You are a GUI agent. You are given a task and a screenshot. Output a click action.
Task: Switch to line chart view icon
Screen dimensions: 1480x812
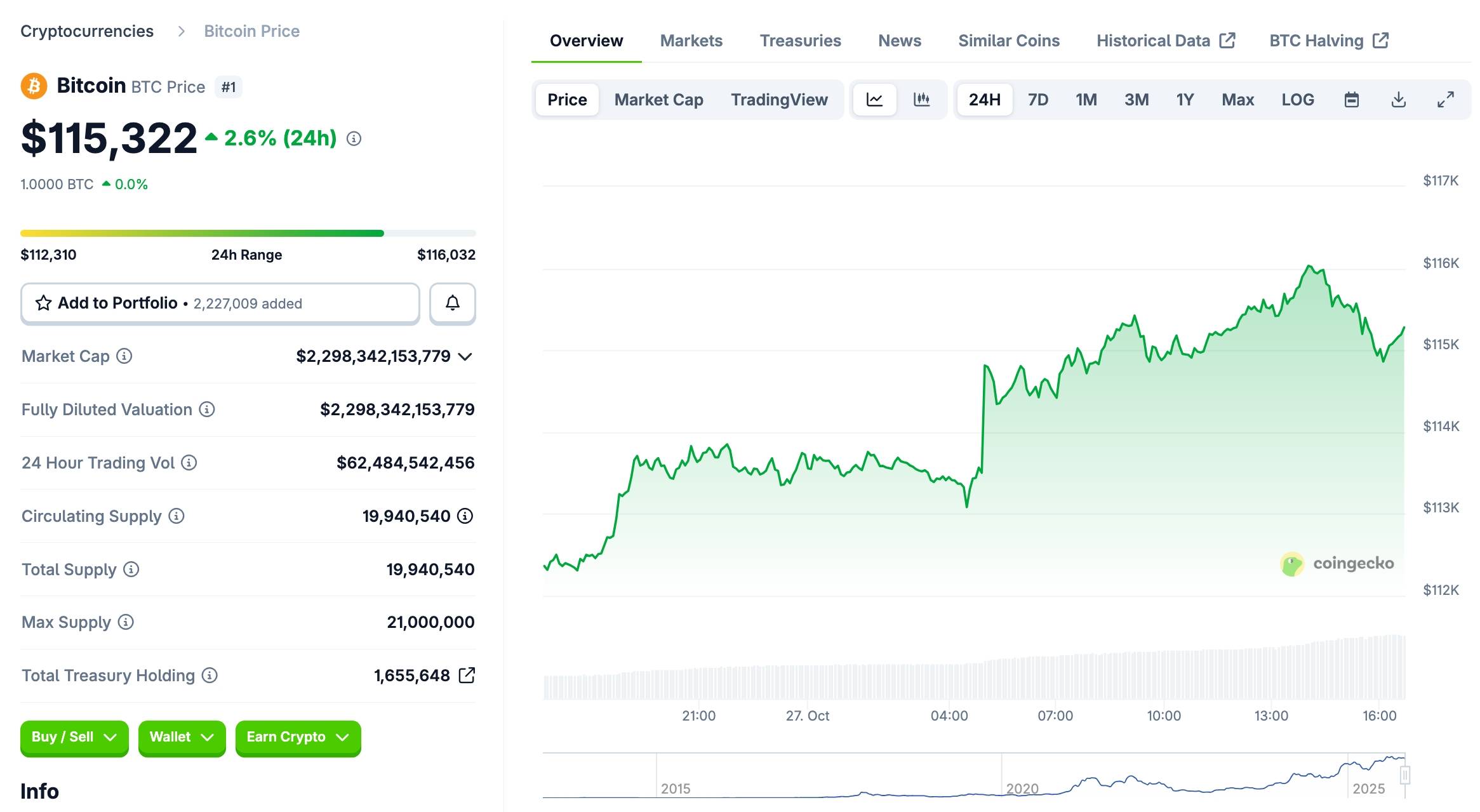tap(874, 100)
